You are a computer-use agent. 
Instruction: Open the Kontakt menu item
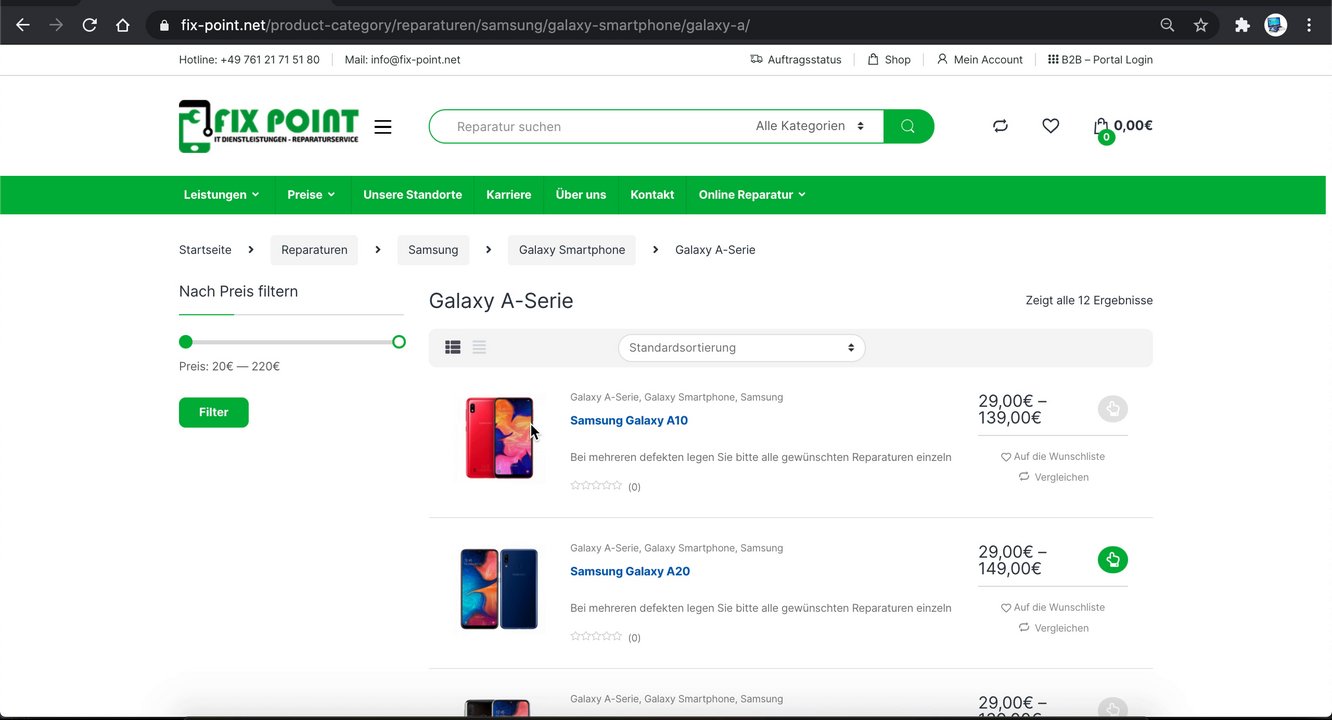pos(652,195)
